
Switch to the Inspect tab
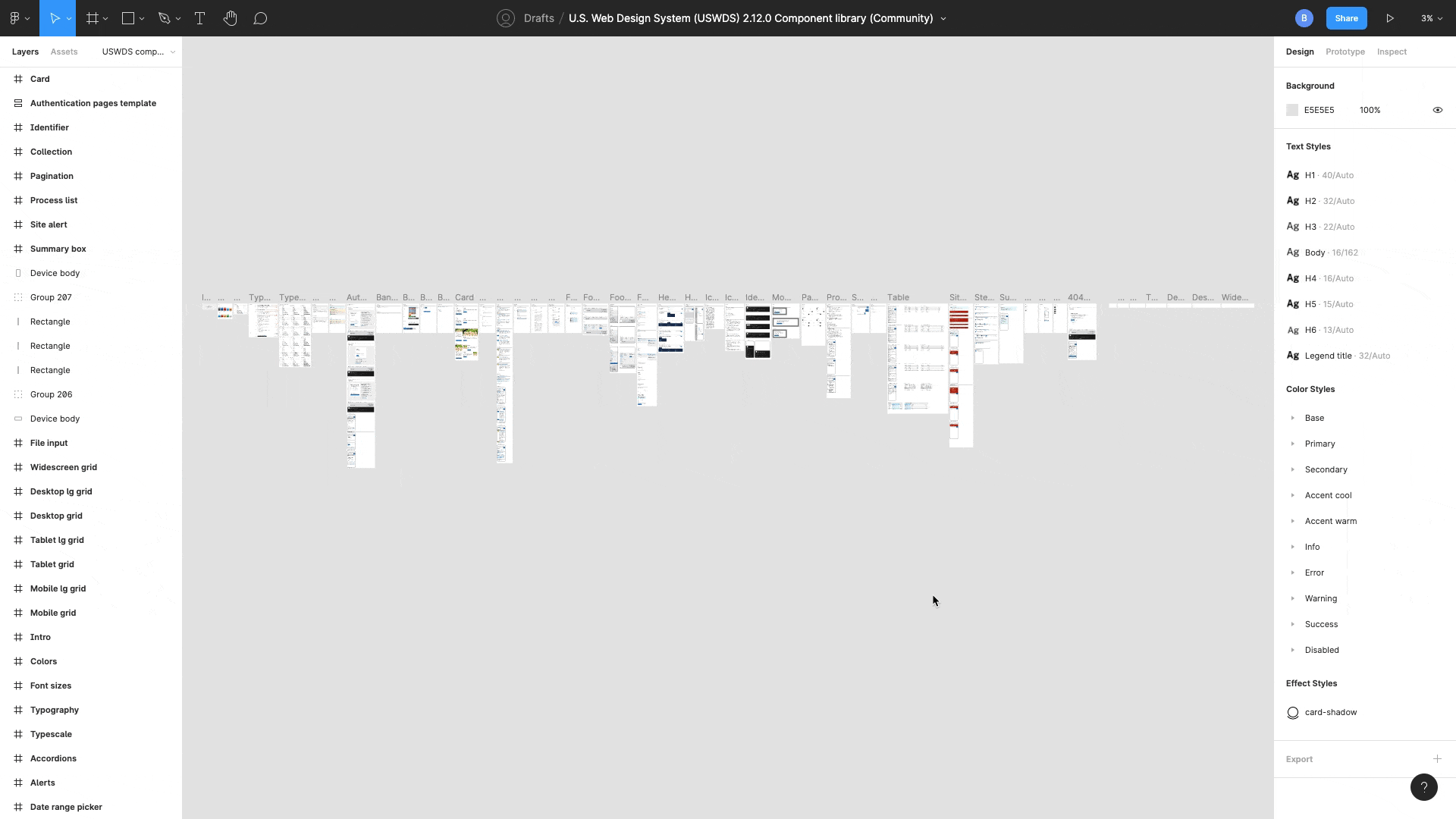point(1392,51)
